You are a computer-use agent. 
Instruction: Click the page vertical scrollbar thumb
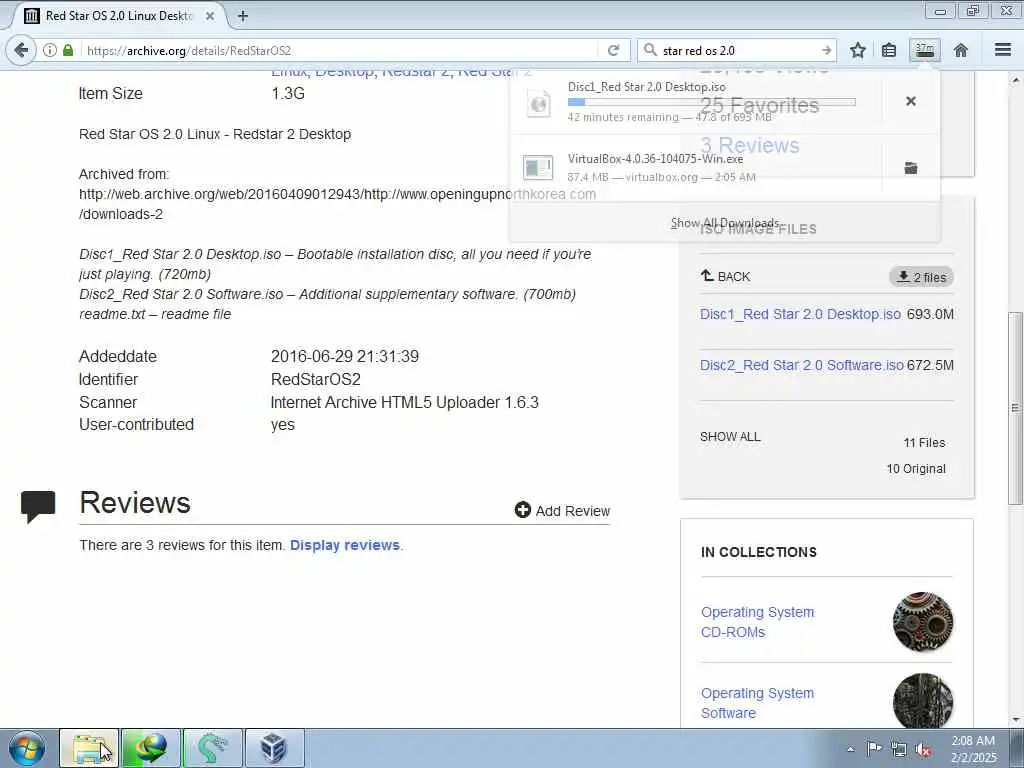1014,408
